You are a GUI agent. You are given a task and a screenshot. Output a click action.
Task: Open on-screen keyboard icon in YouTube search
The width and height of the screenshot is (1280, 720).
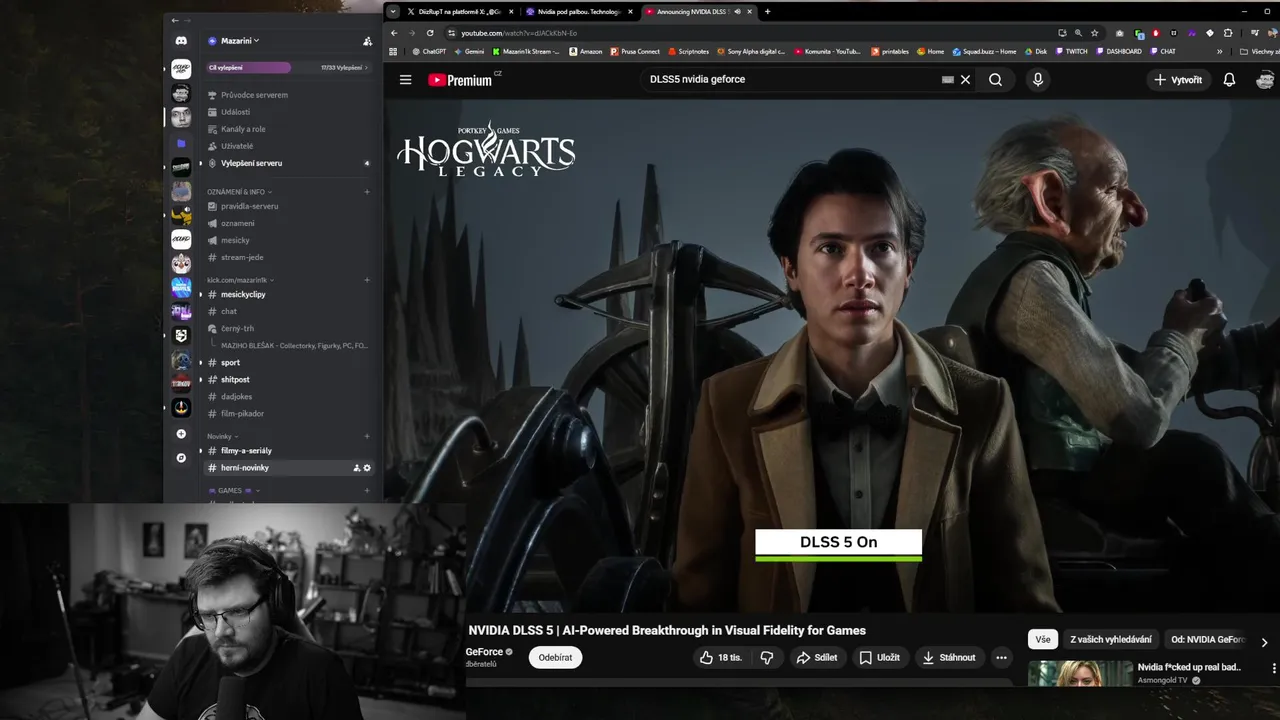(x=947, y=80)
